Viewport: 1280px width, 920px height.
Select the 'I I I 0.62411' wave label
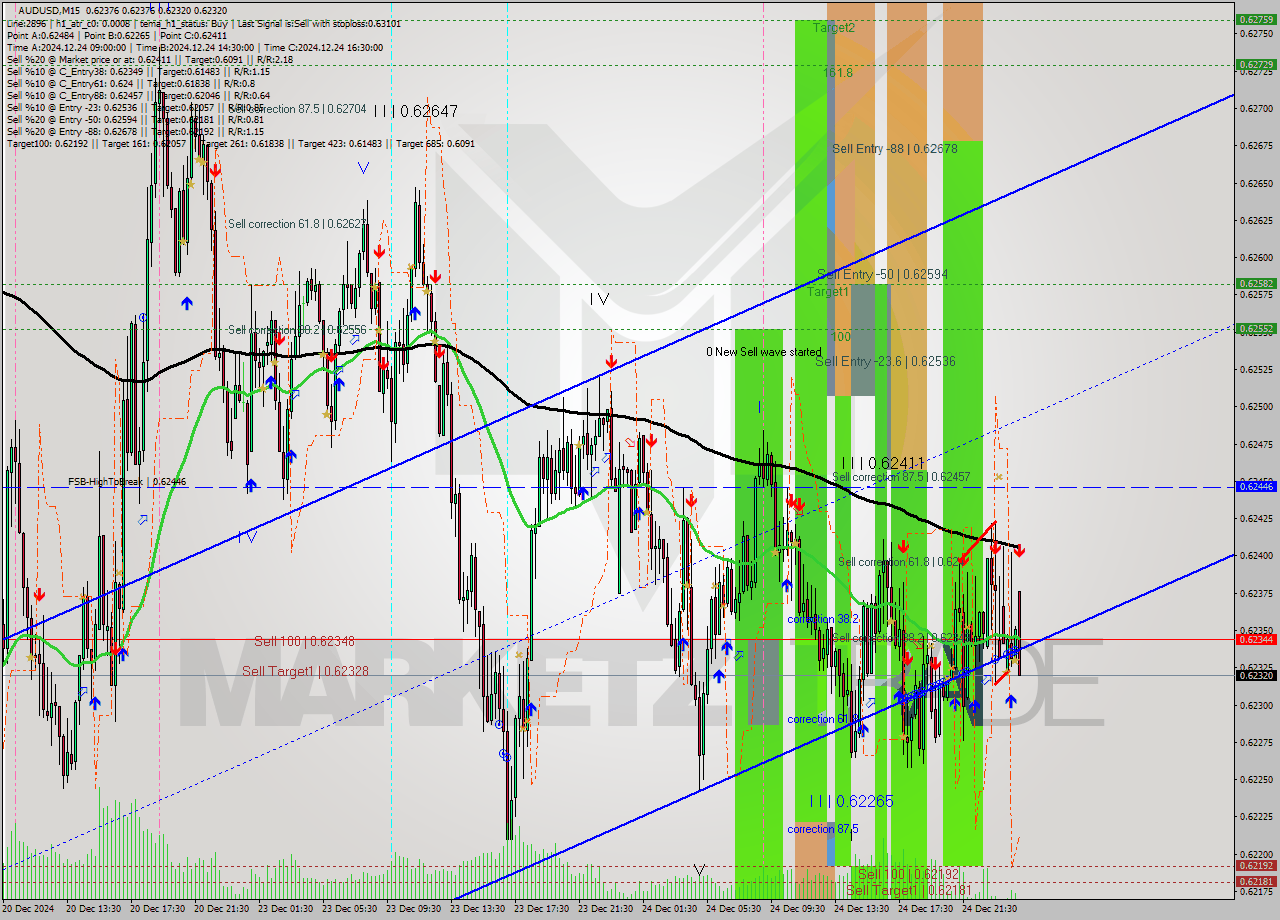click(x=882, y=463)
